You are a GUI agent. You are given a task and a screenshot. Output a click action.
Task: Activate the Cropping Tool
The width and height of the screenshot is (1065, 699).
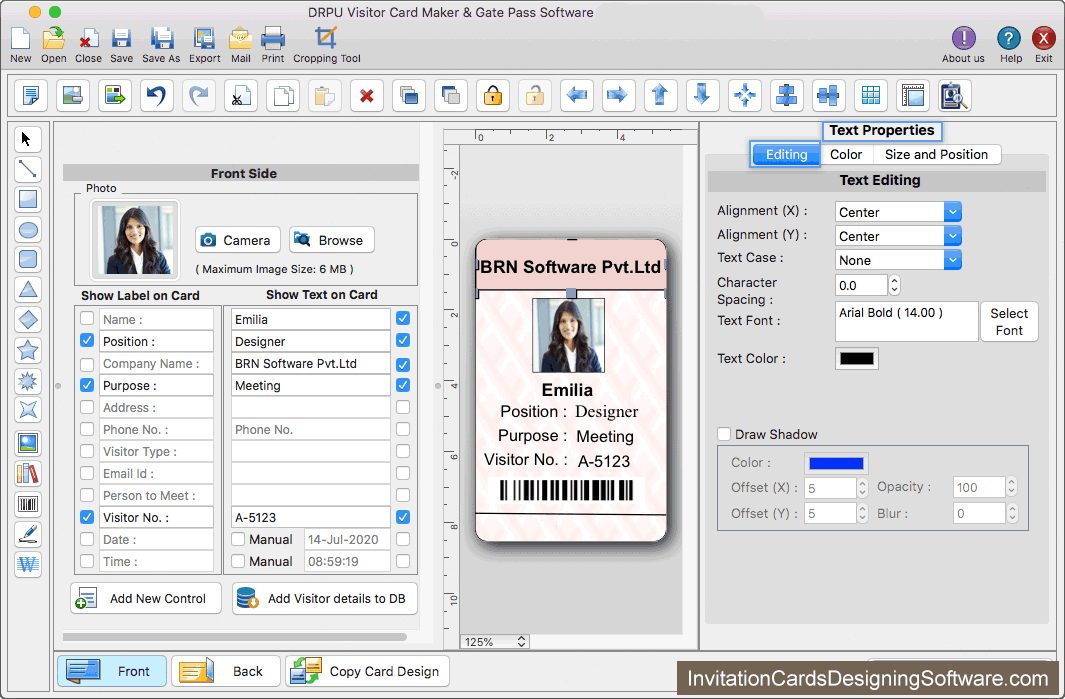(x=326, y=38)
